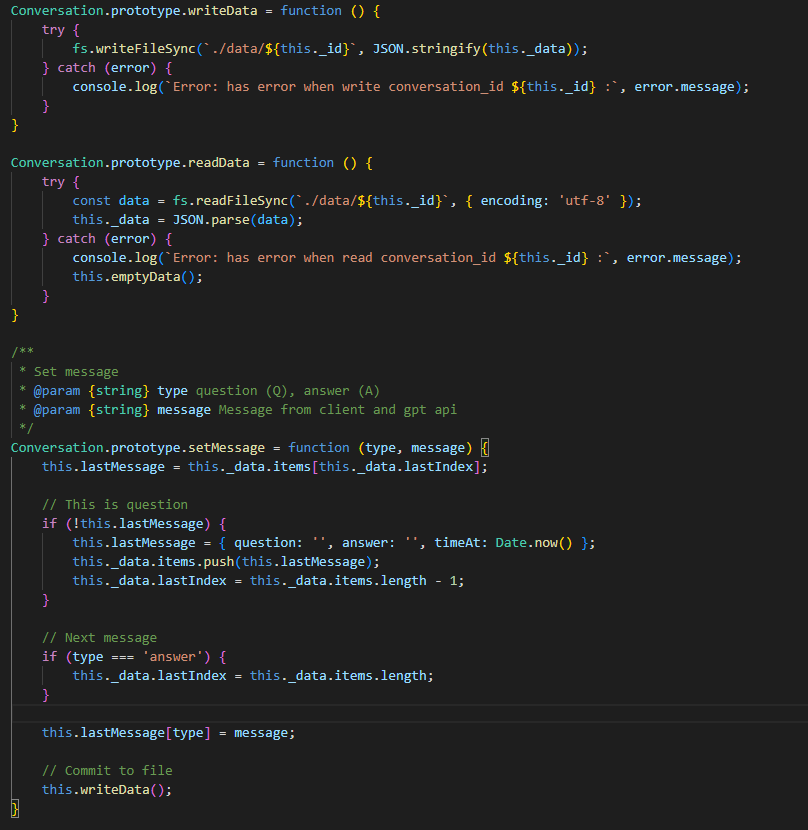808x830 pixels.
Task: Click the highlighted closing brace of setMessage
Action: pyautogui.click(x=15, y=808)
